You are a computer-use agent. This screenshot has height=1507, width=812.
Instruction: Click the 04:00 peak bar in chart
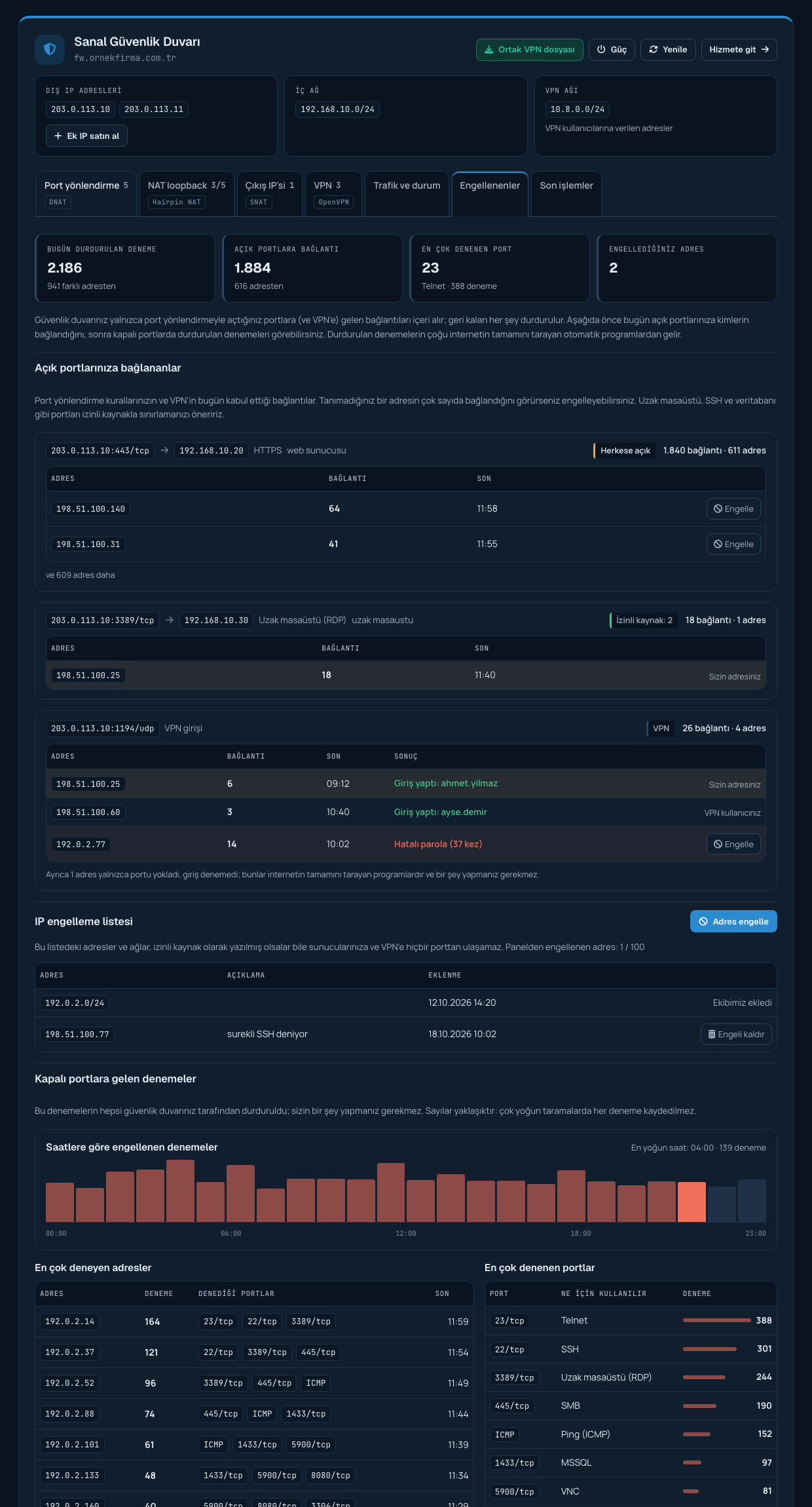click(x=180, y=1191)
